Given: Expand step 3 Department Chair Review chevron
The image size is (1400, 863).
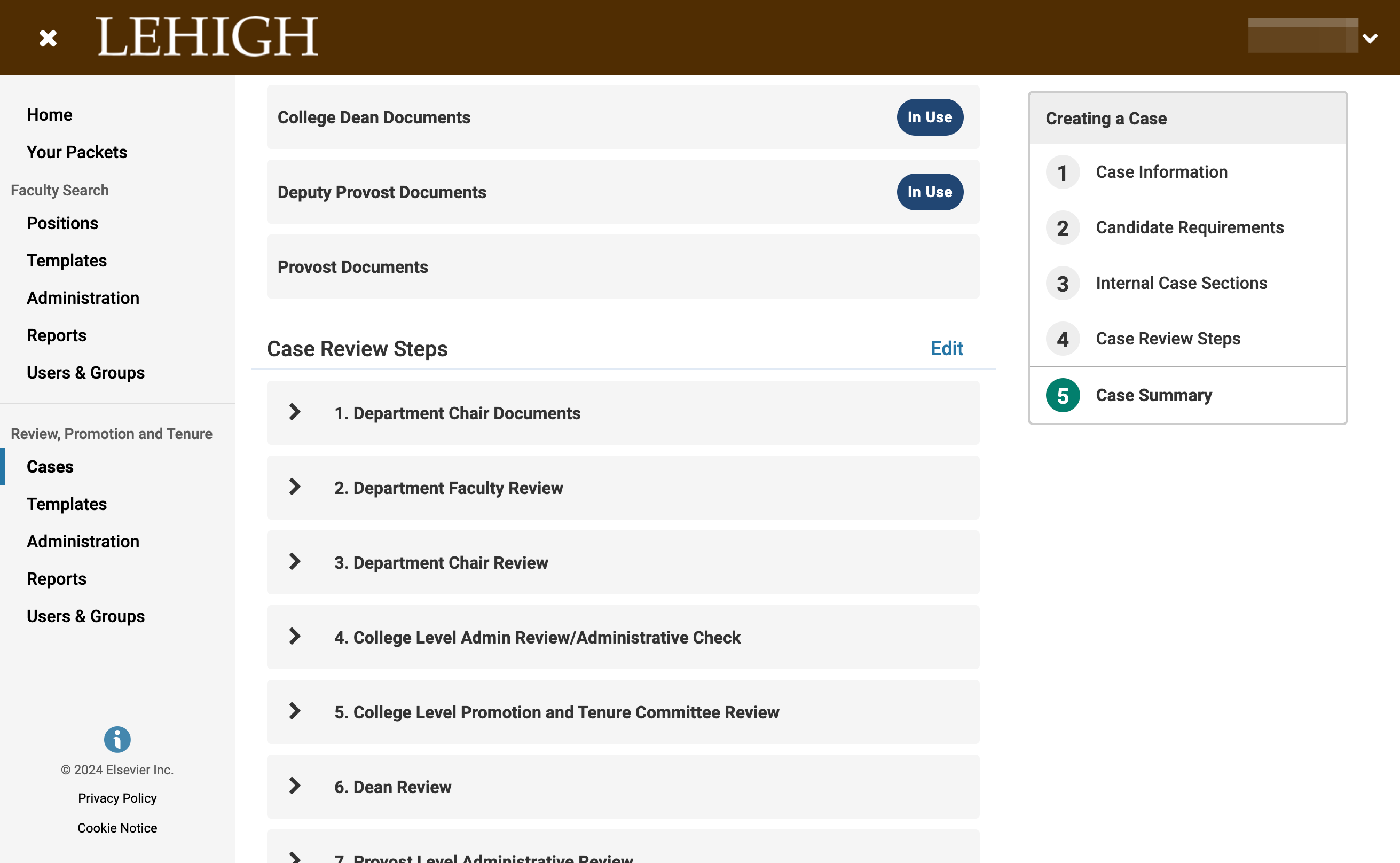Looking at the screenshot, I should pyautogui.click(x=294, y=562).
